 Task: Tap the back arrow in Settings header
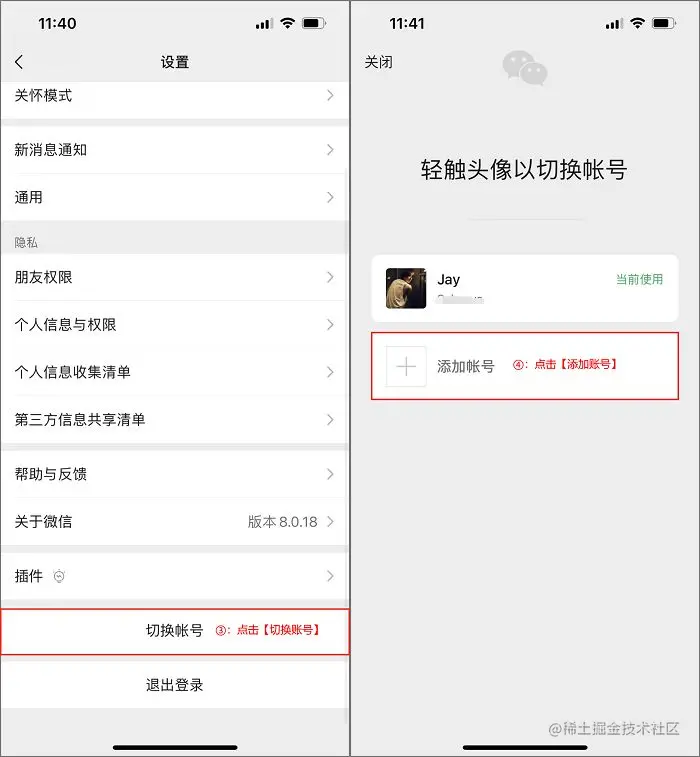pyautogui.click(x=19, y=62)
